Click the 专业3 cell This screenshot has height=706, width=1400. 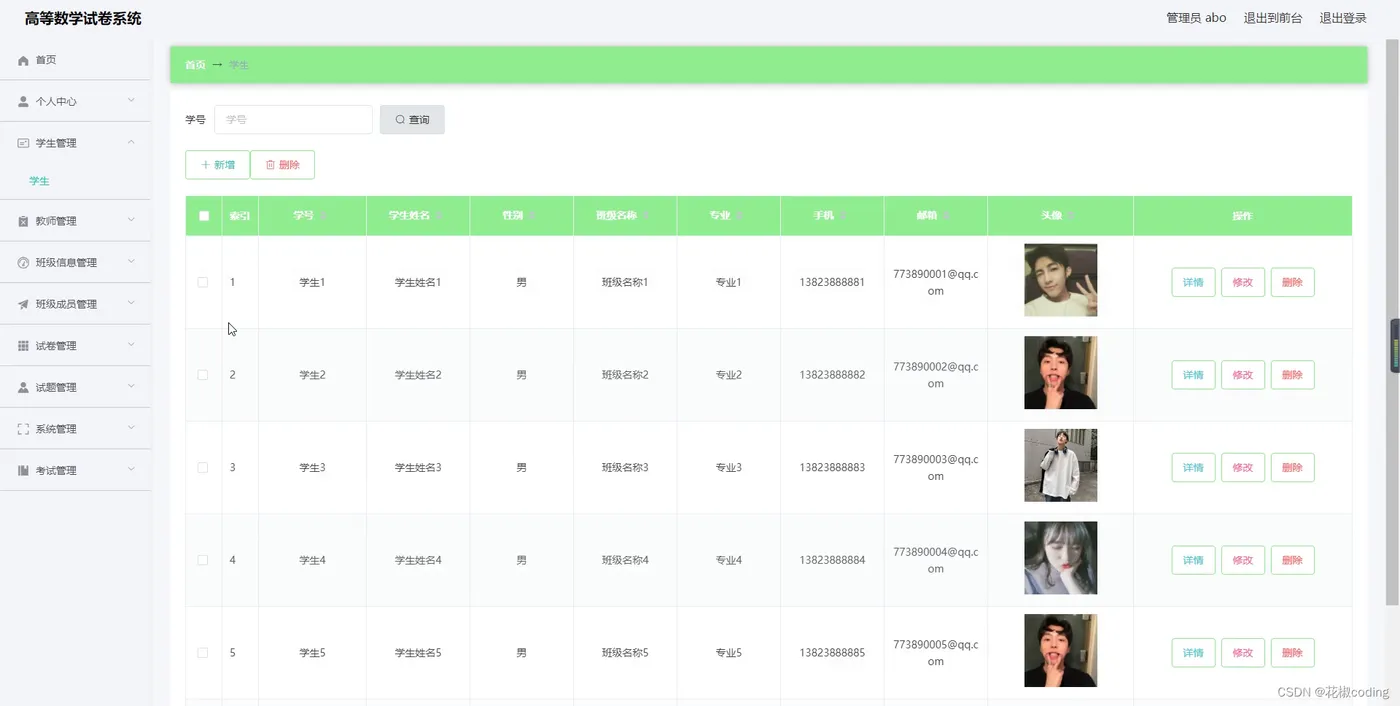(728, 468)
